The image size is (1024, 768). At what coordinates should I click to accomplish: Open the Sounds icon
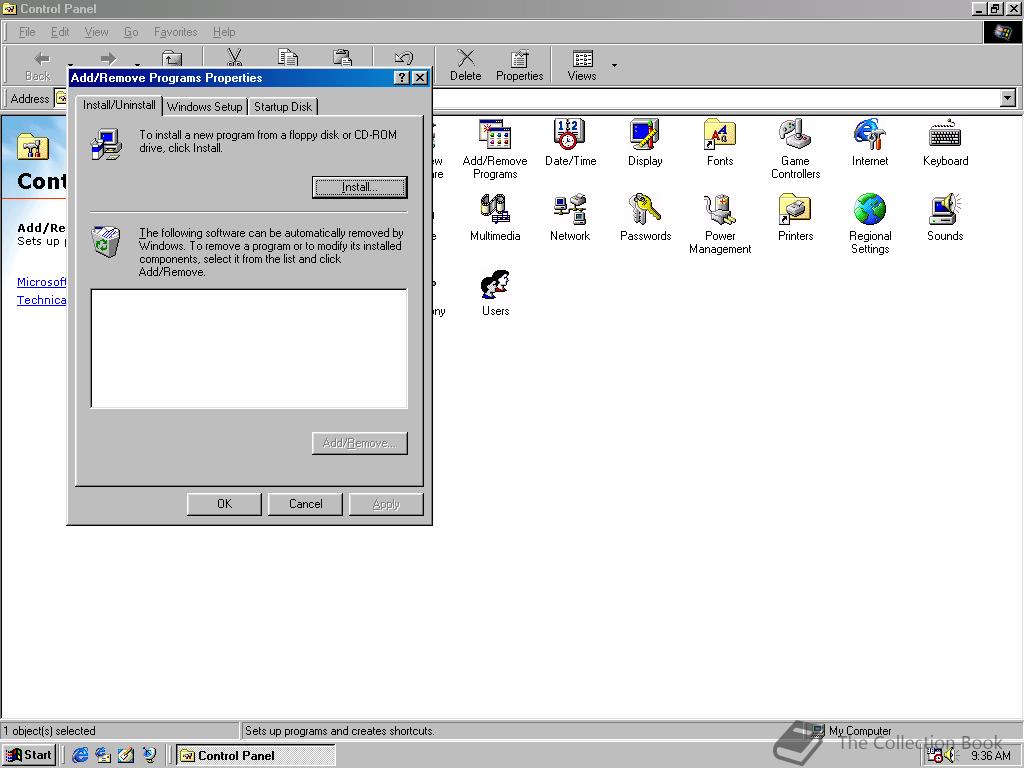tap(945, 217)
